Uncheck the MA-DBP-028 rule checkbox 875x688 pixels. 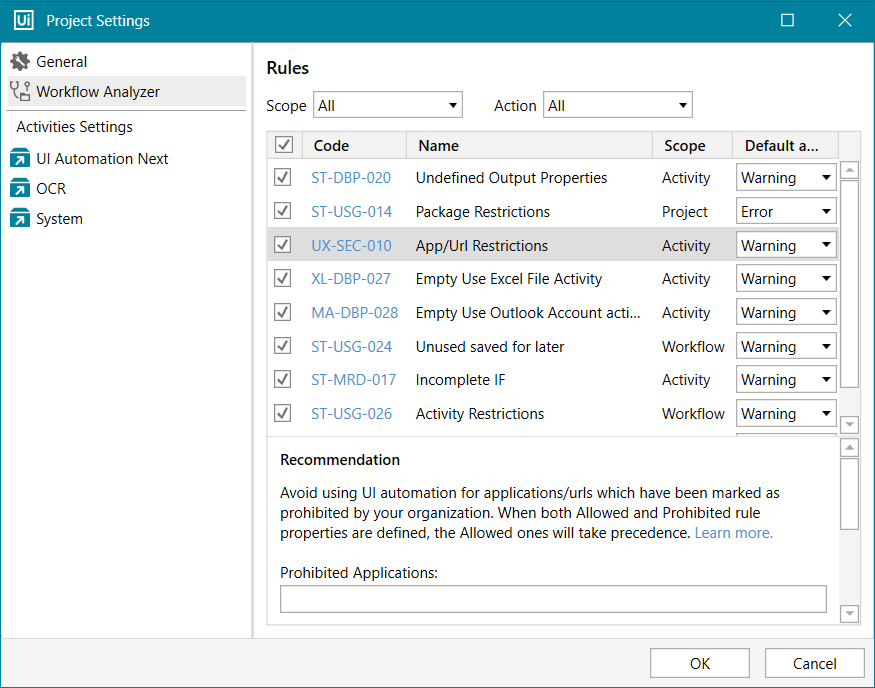(283, 312)
